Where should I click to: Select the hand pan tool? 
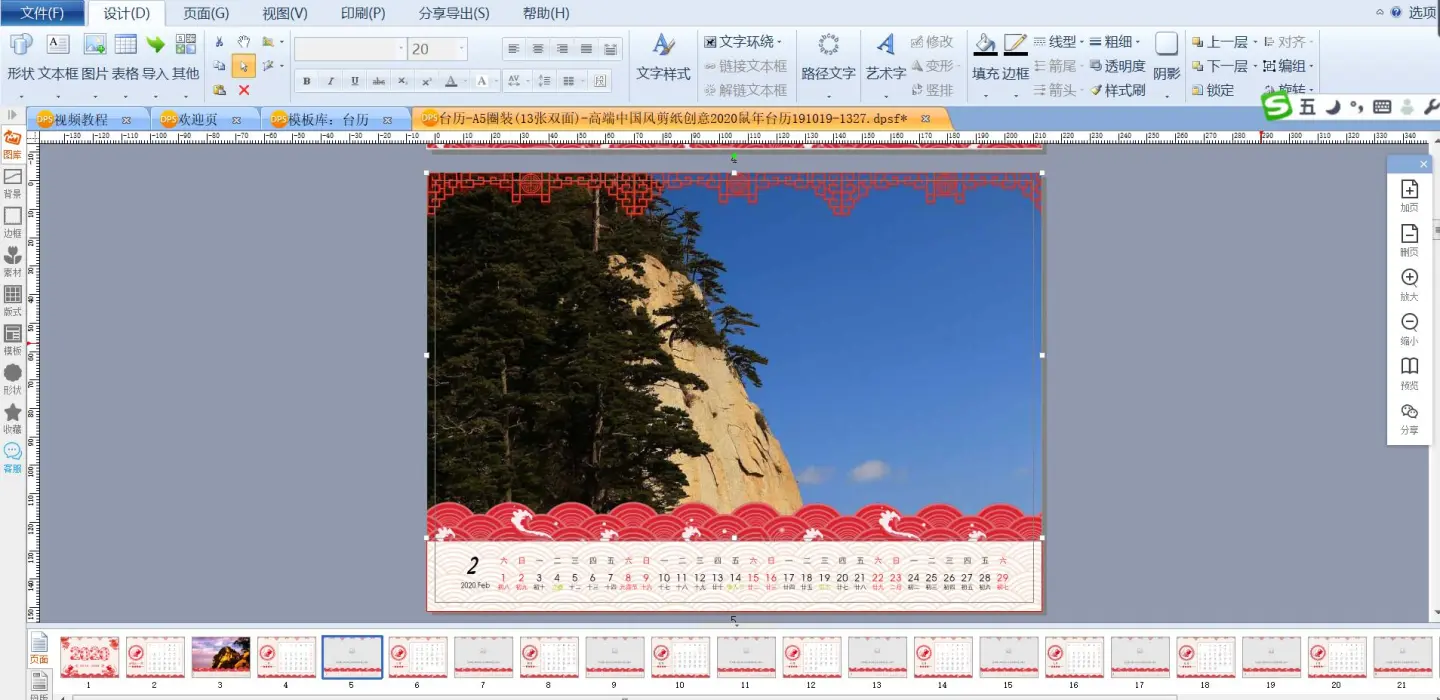[243, 42]
